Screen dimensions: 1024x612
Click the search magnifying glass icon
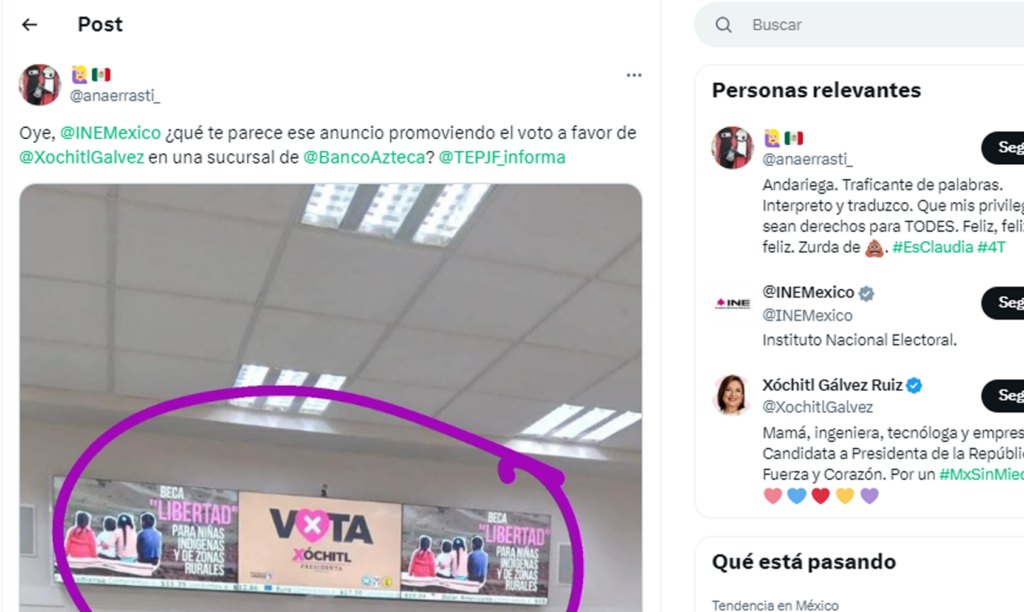[x=723, y=25]
